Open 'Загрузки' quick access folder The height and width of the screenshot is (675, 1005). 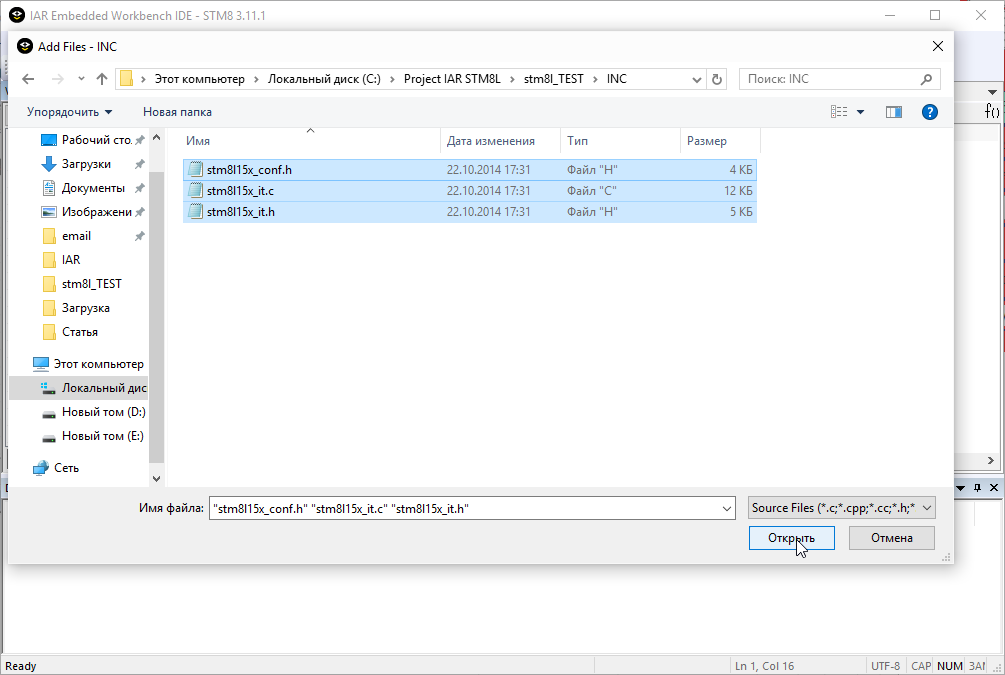tap(86, 164)
